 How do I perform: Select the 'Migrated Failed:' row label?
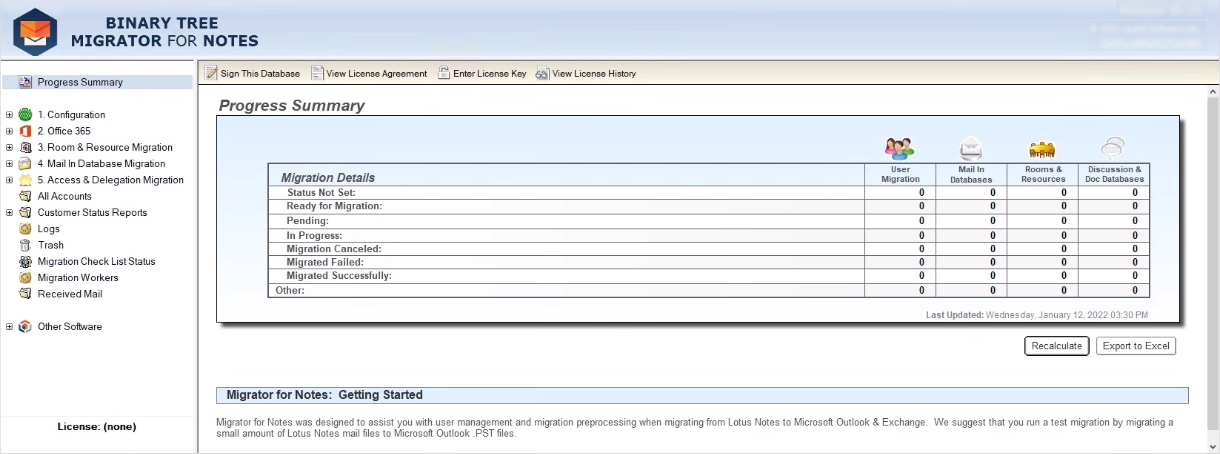click(325, 262)
